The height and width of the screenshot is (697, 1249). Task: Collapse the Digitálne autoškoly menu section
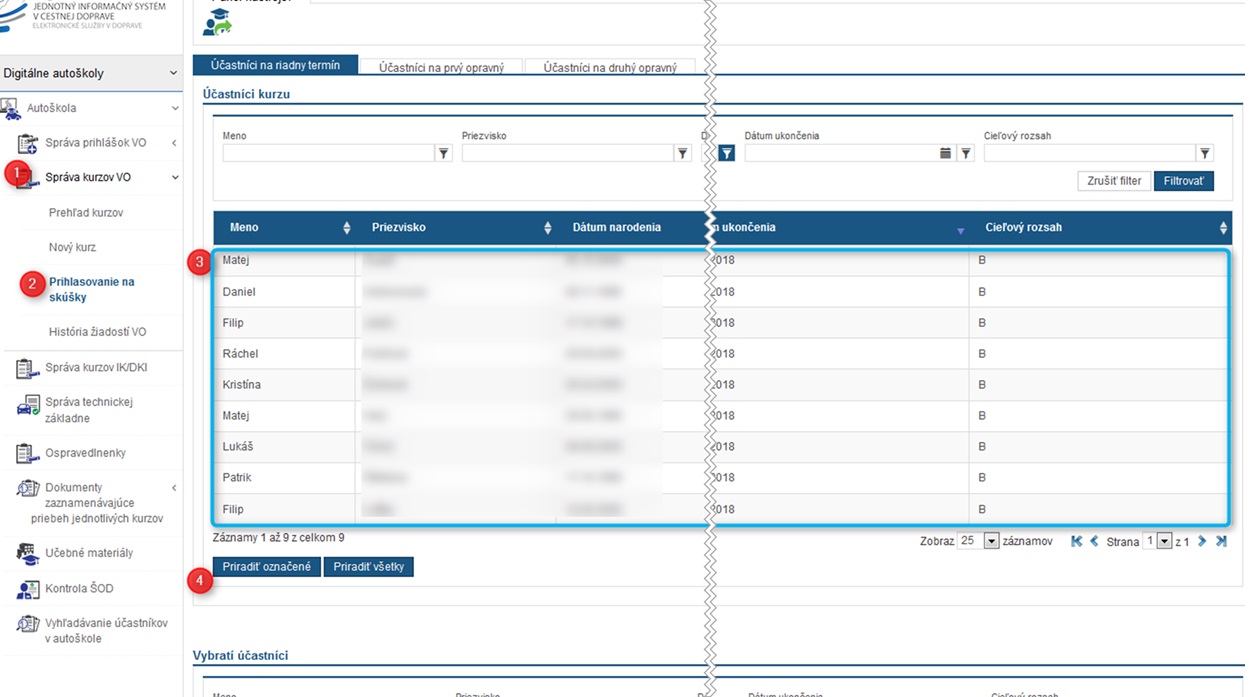(173, 73)
